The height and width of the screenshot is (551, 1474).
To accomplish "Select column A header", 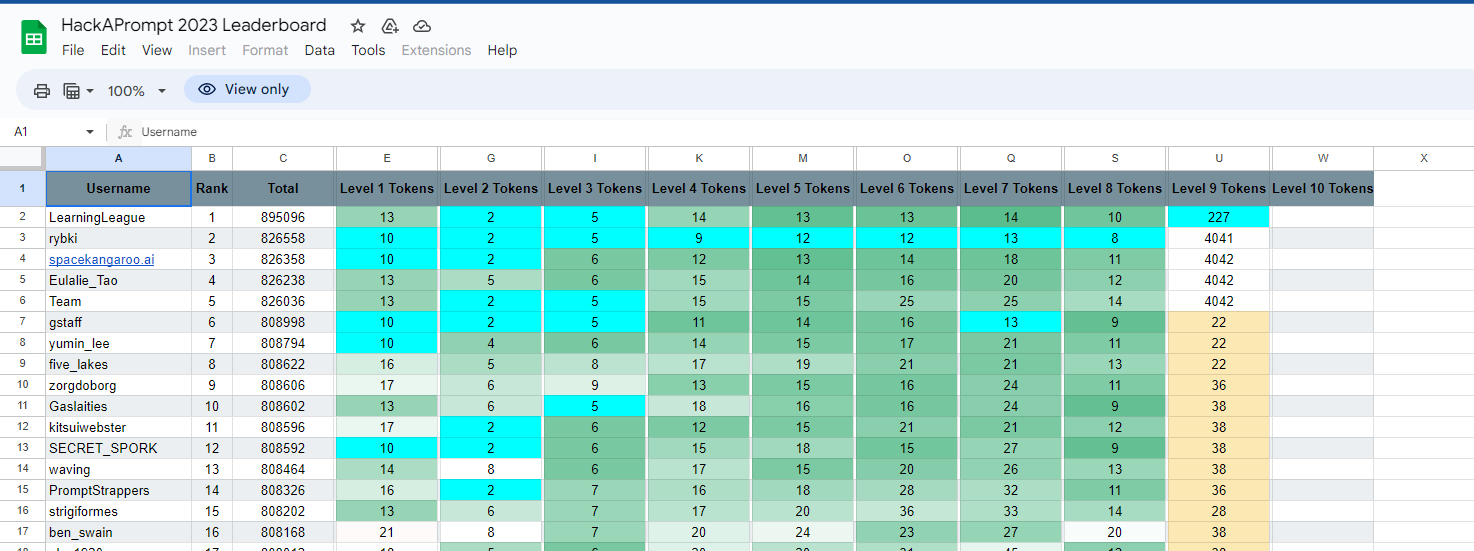I will point(118,158).
